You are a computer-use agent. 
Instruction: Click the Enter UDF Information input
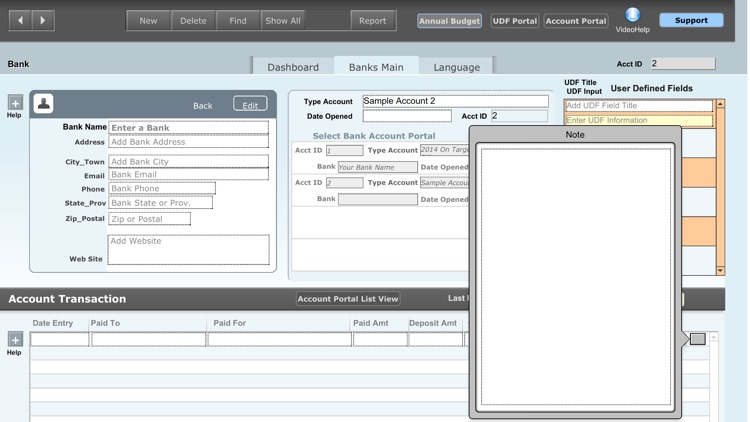(x=639, y=120)
